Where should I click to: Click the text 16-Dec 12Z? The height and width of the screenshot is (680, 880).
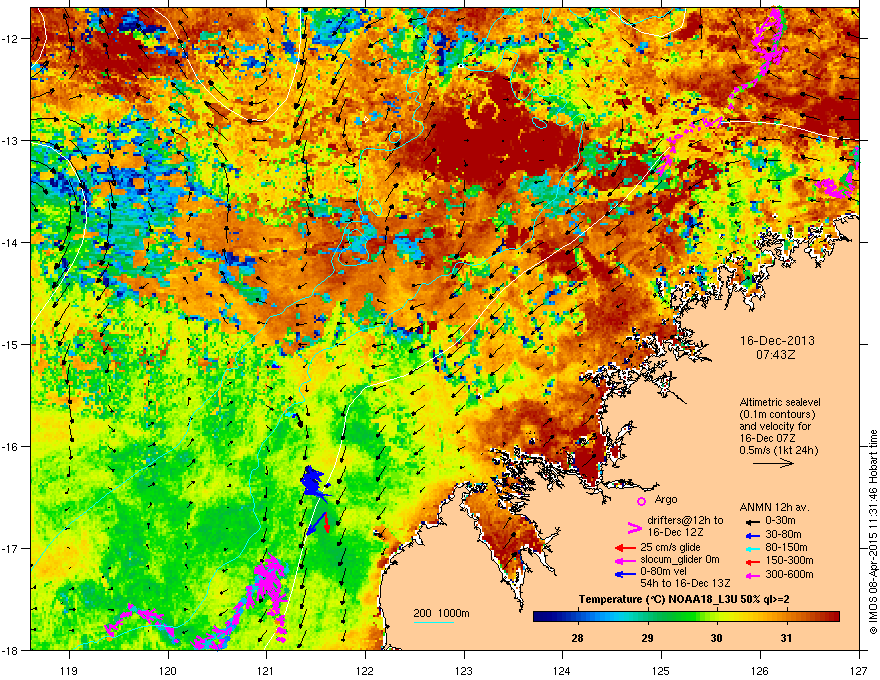click(x=676, y=532)
